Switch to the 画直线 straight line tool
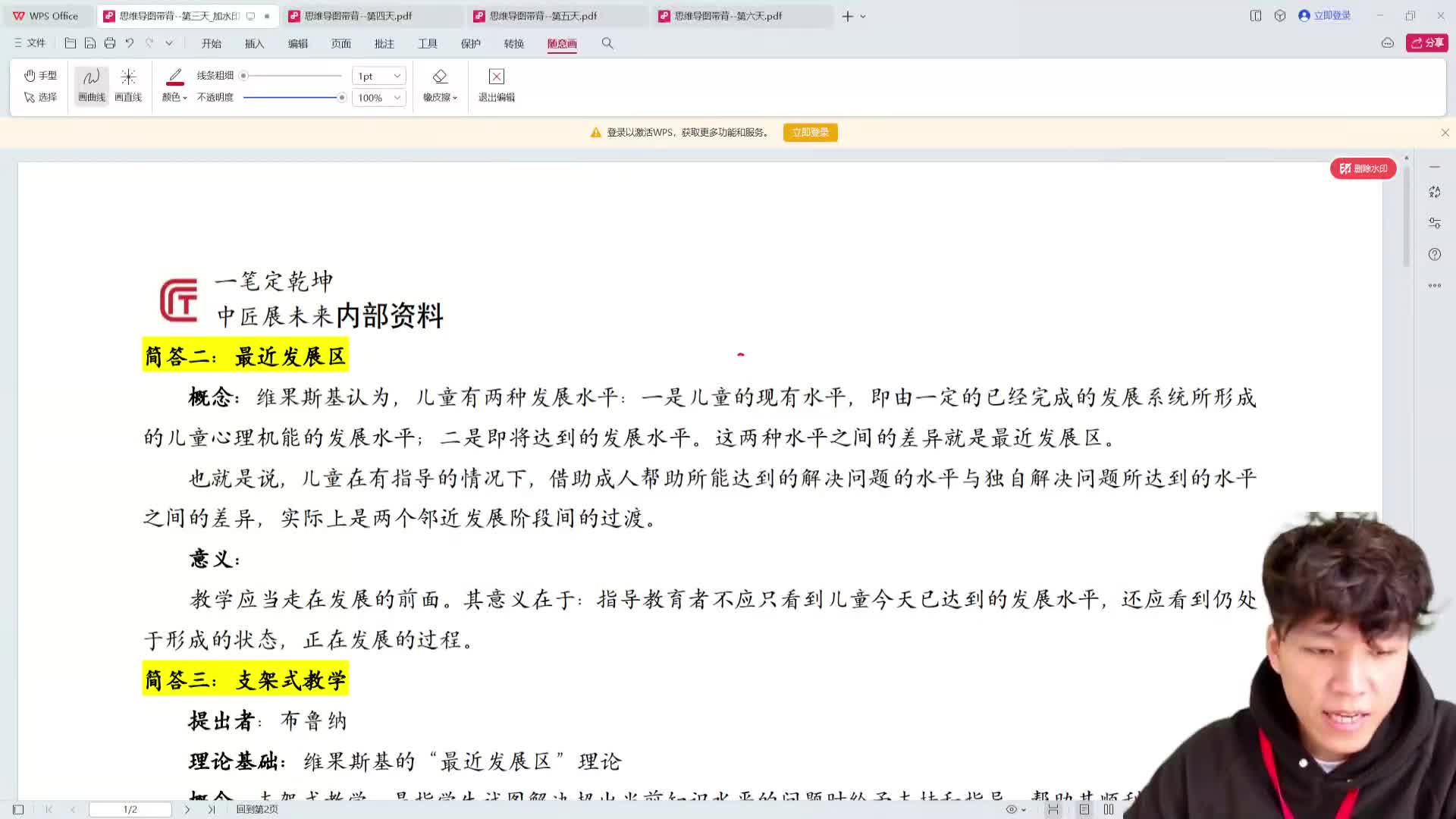 tap(128, 83)
